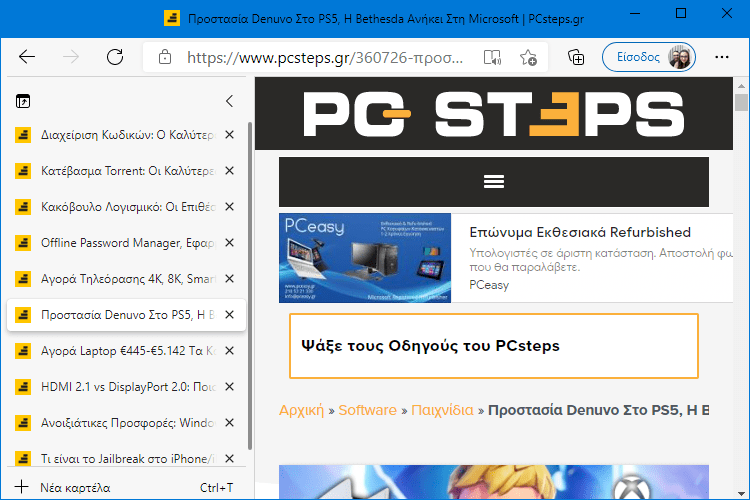The height and width of the screenshot is (500, 750).
Task: Open the hamburger navigation menu
Action: click(494, 182)
